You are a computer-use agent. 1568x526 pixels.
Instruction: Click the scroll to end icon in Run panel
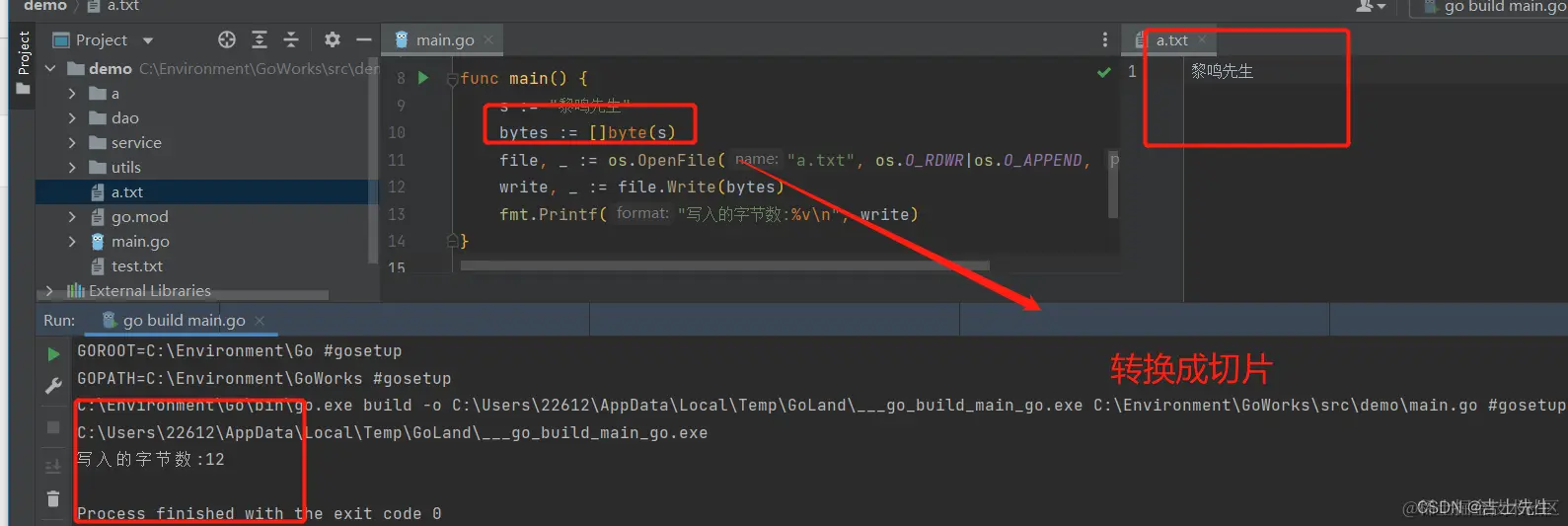[53, 465]
